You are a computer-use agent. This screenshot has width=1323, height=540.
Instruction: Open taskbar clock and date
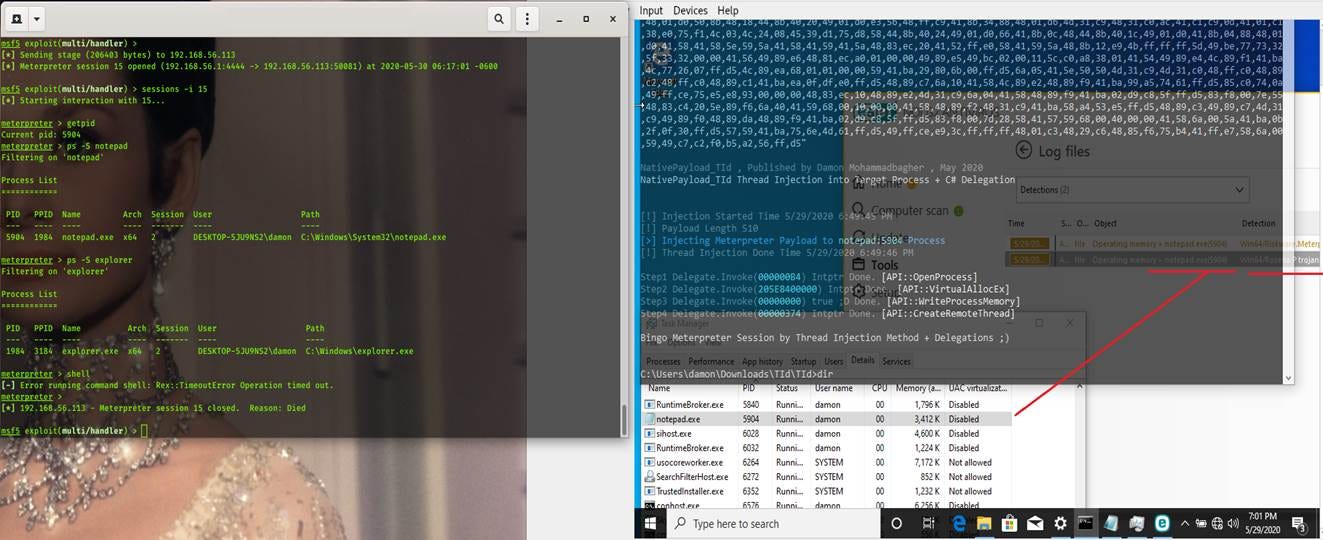pos(1261,524)
